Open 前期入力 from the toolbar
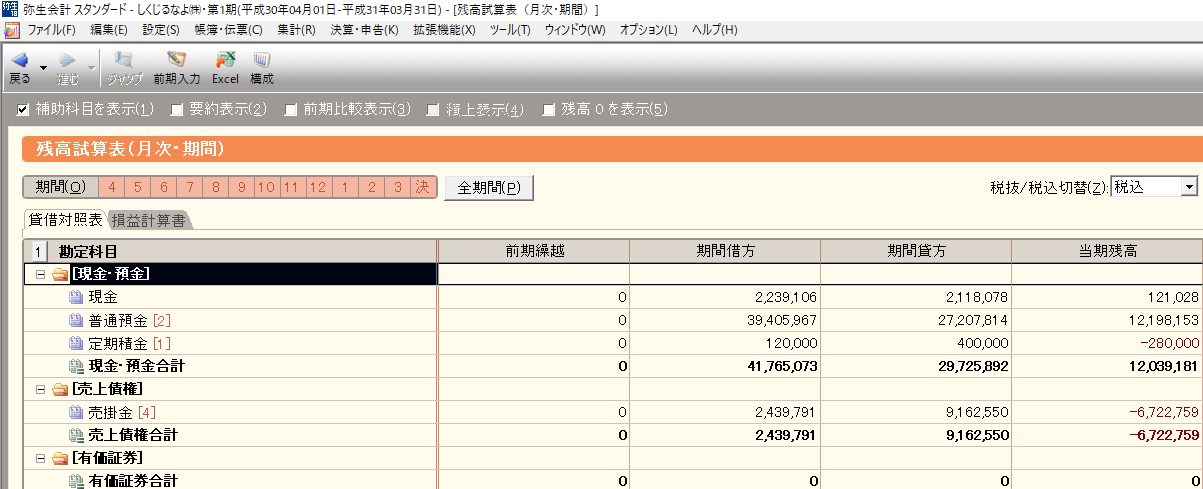The image size is (1203, 489). click(177, 62)
